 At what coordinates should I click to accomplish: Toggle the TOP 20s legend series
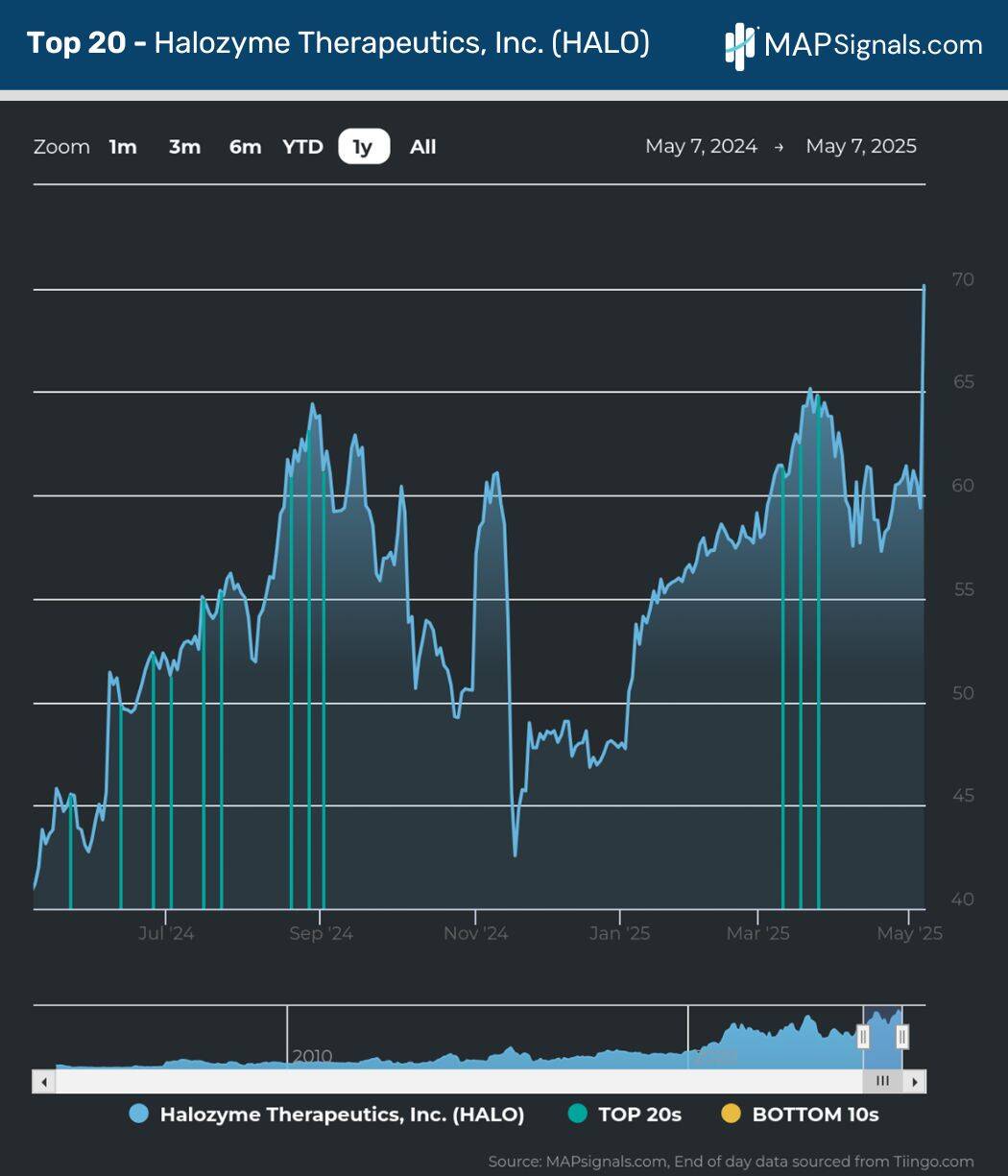click(624, 1115)
